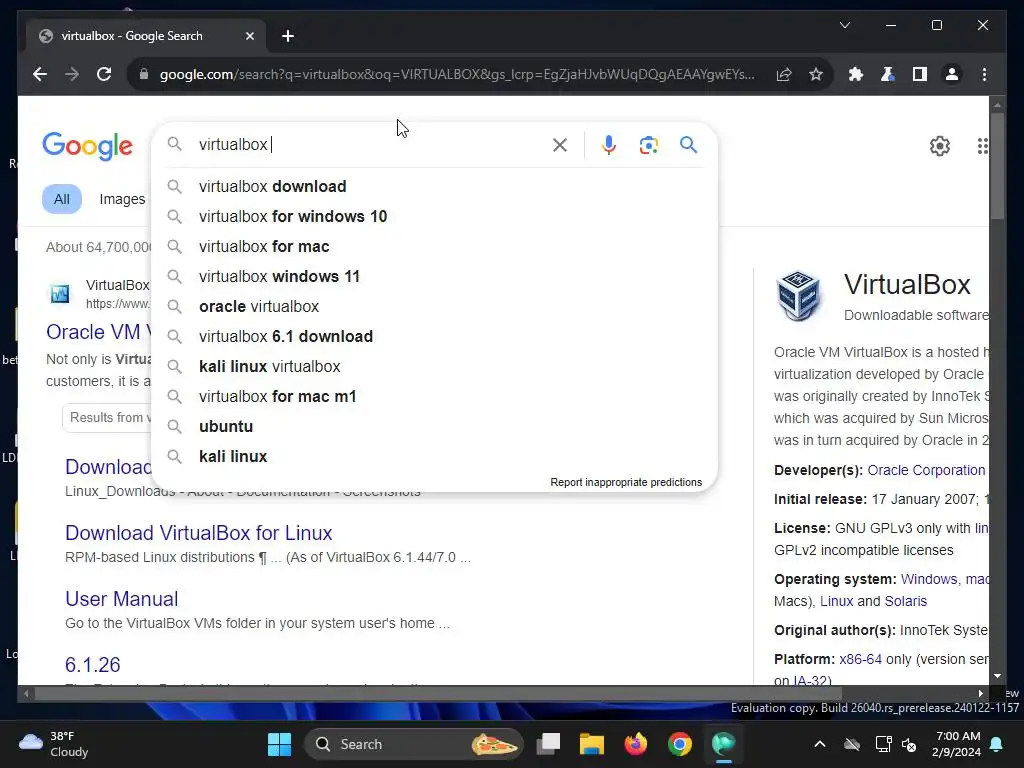This screenshot has height=768, width=1024.
Task: View site info lock icon
Action: coord(144,74)
